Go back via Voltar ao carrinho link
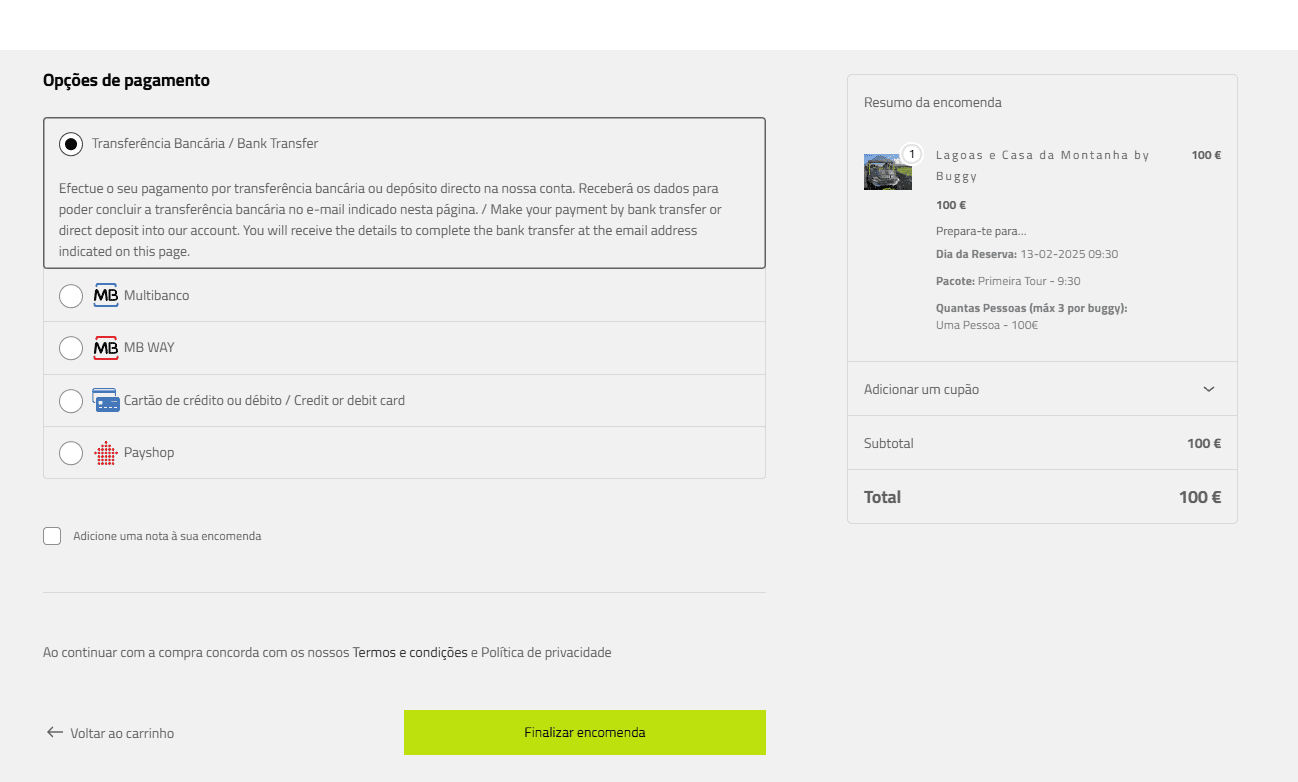 [121, 733]
